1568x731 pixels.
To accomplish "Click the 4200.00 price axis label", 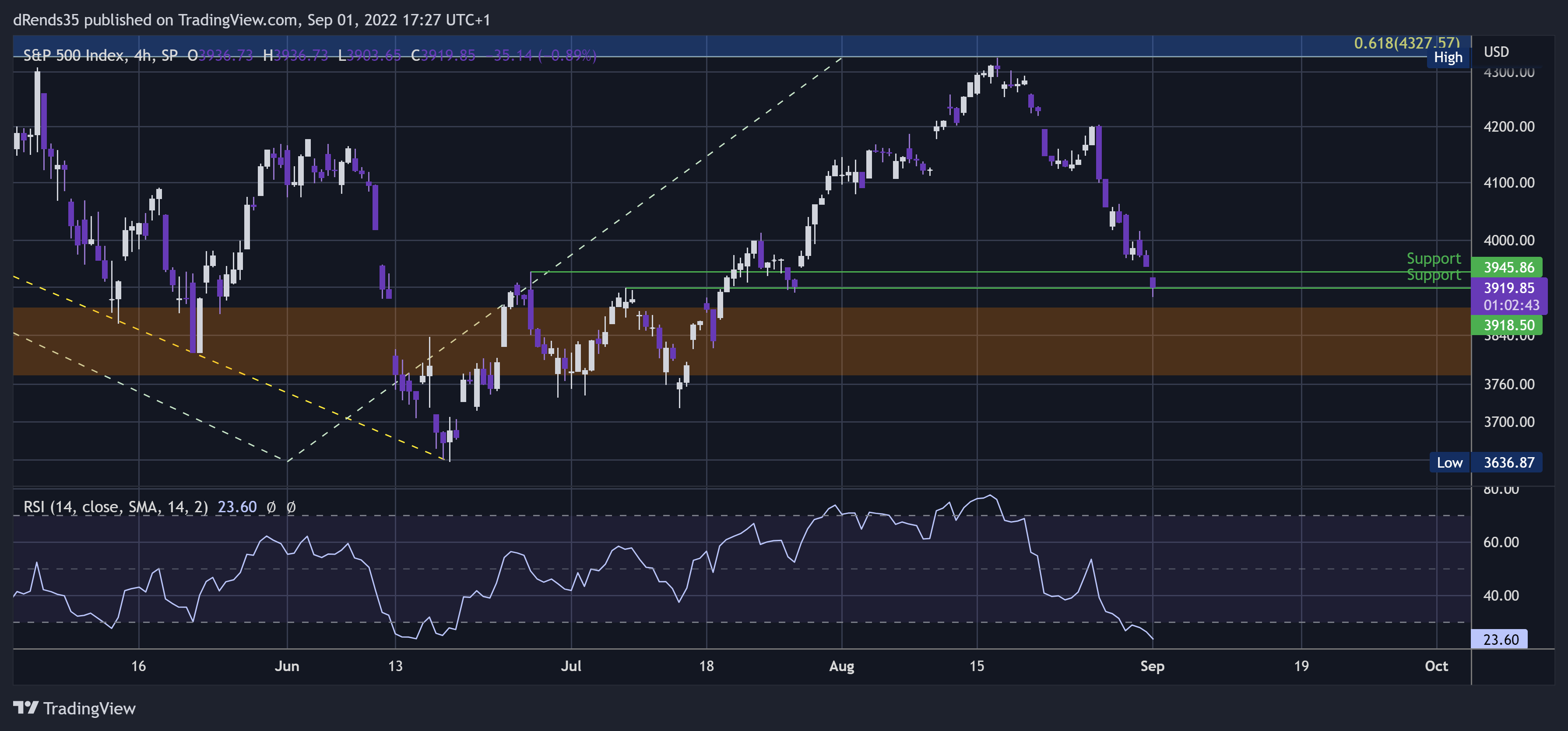I will coord(1508,126).
